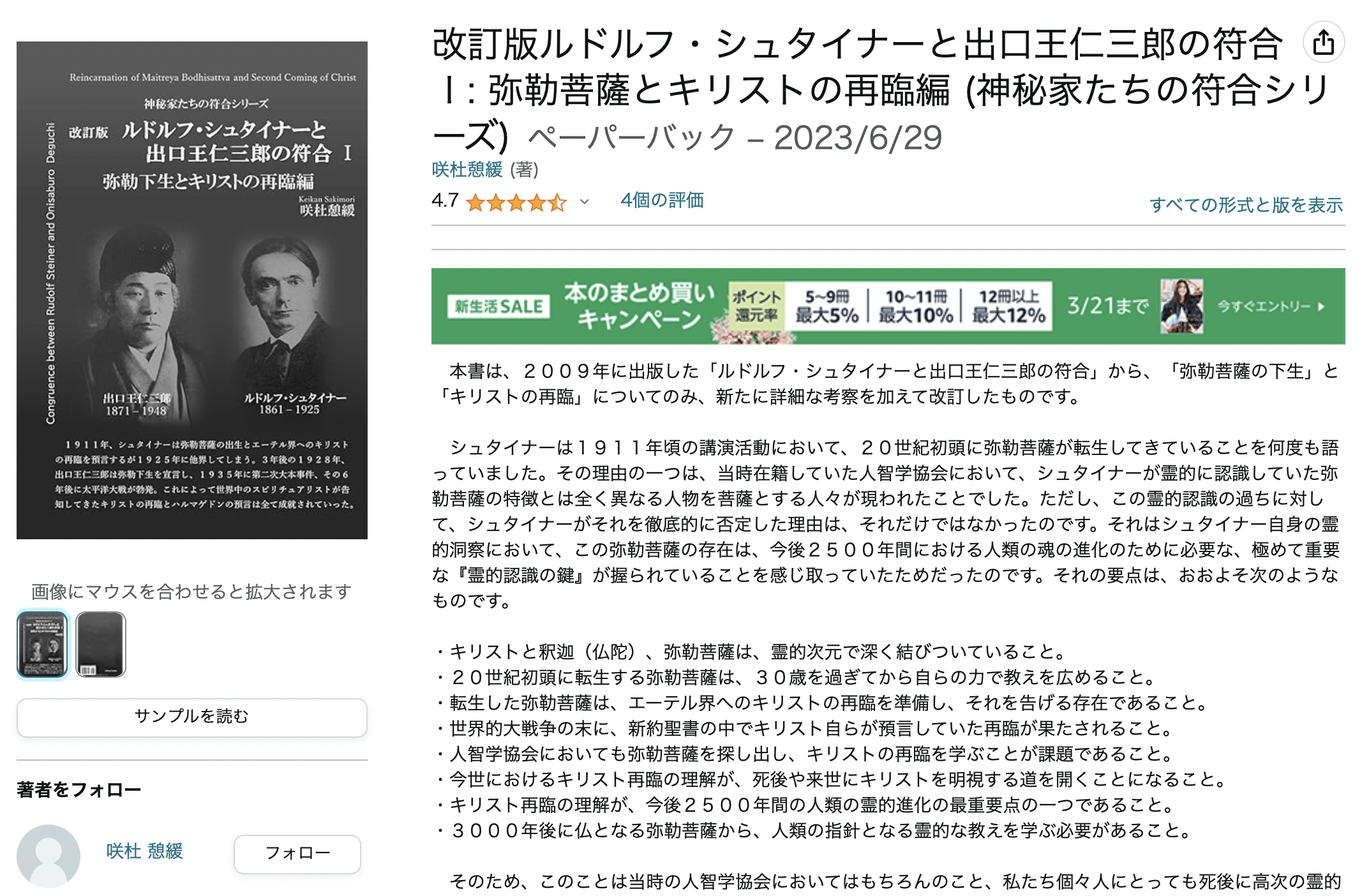
Task: Click the 今すぐエントリー arrow in the banner
Action: pos(1271,306)
